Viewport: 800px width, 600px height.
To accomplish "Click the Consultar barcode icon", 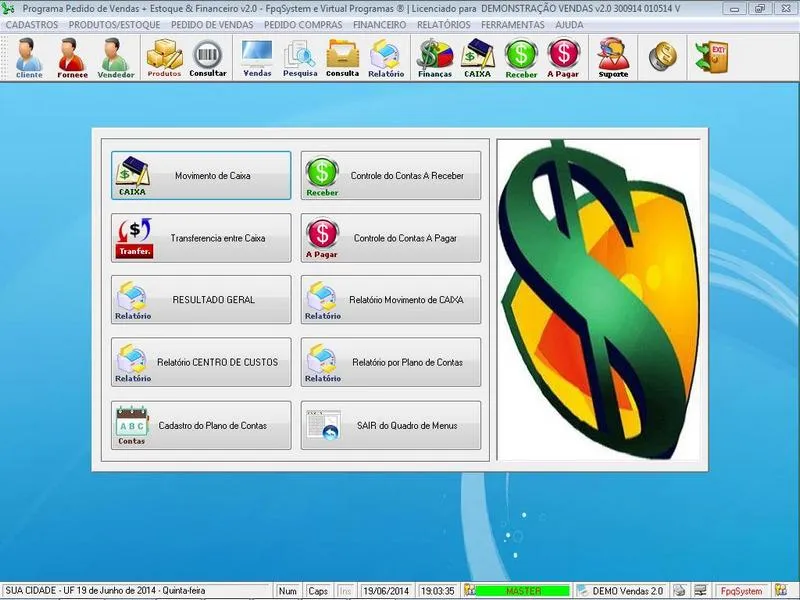I will pyautogui.click(x=208, y=58).
